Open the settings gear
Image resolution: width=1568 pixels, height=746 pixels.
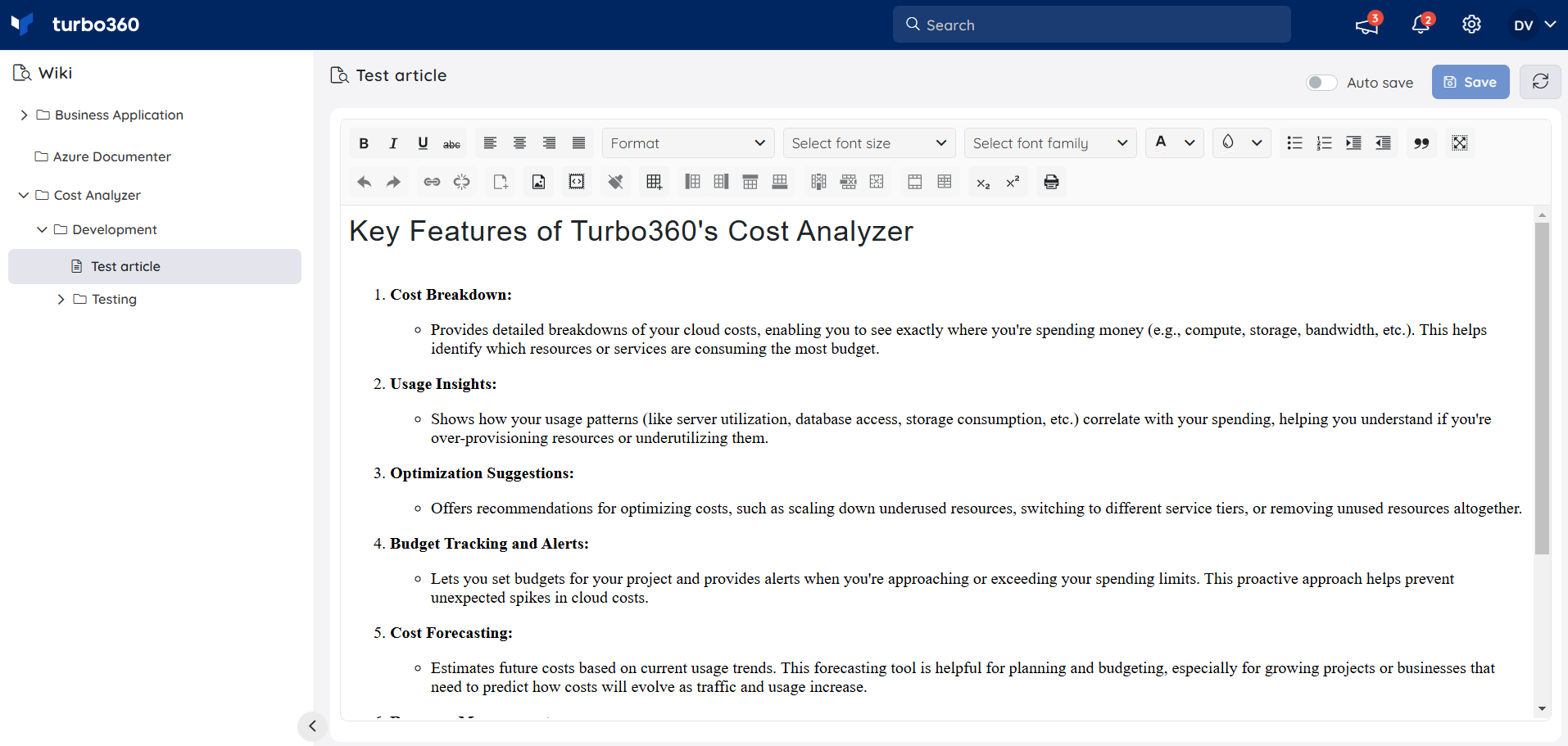point(1471,25)
